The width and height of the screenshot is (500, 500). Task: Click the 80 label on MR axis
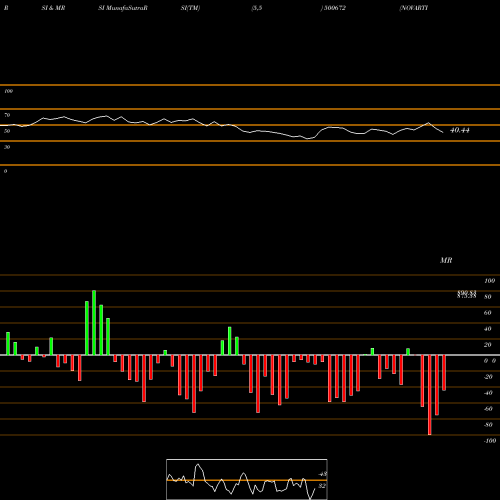[487, 297]
